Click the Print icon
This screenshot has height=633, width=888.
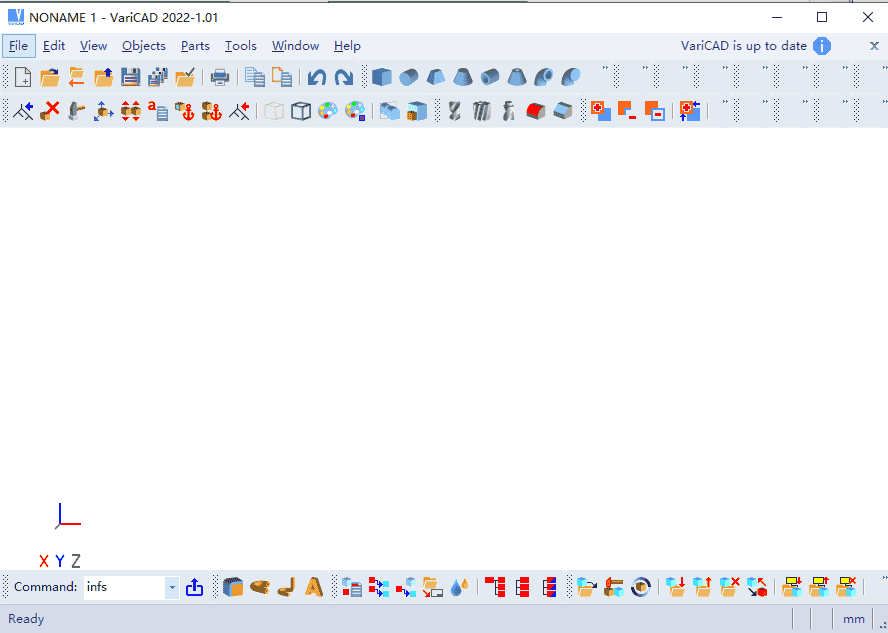(220, 77)
